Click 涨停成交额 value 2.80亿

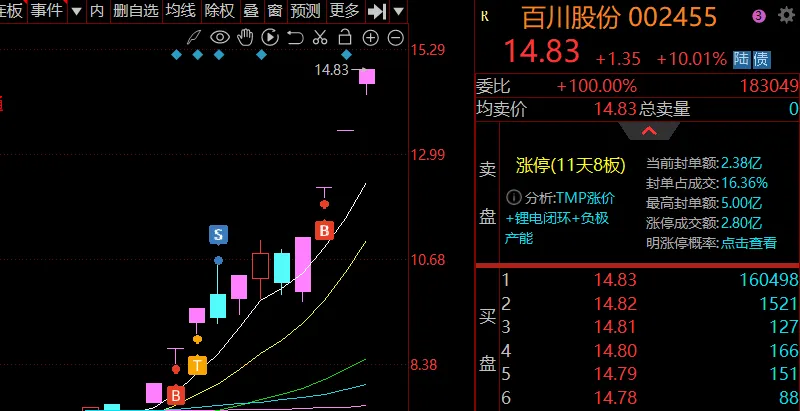(x=740, y=223)
